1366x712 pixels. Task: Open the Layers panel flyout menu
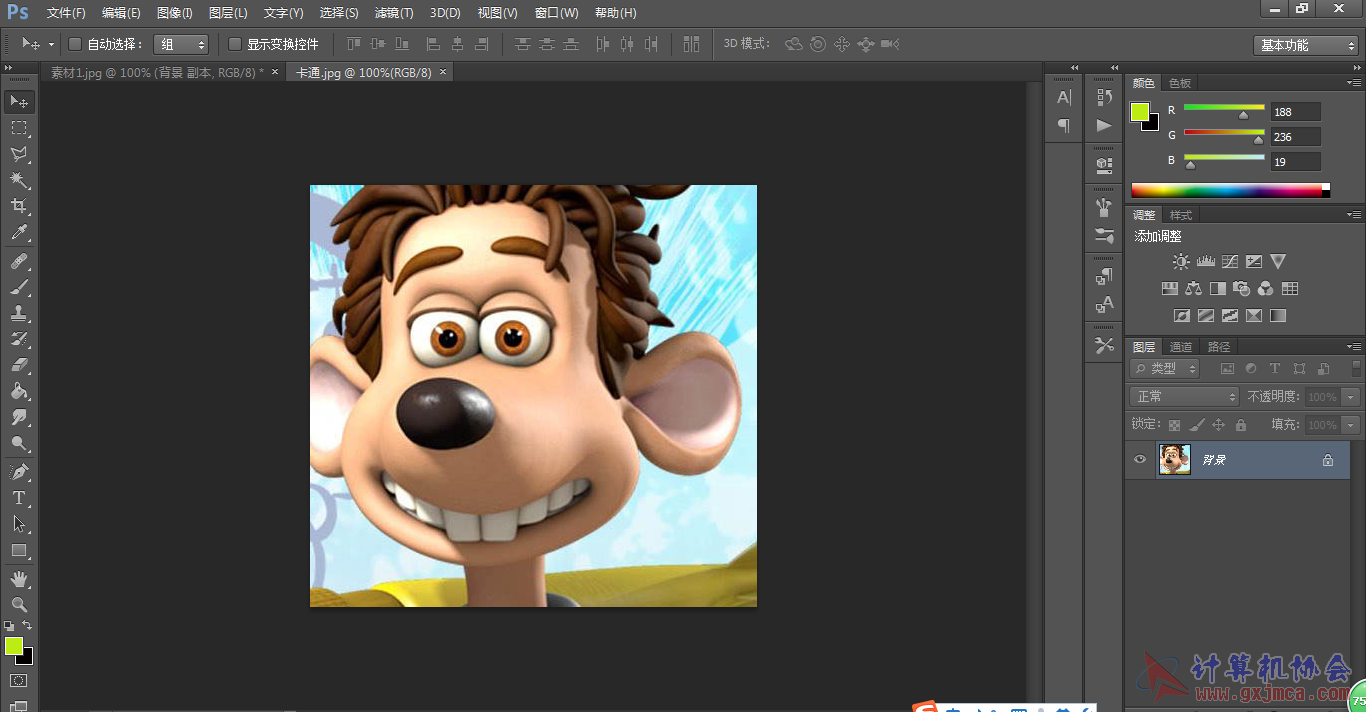pos(1354,347)
